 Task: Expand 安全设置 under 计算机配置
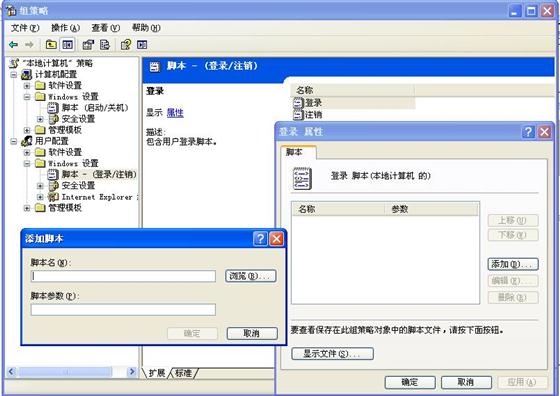pos(40,119)
